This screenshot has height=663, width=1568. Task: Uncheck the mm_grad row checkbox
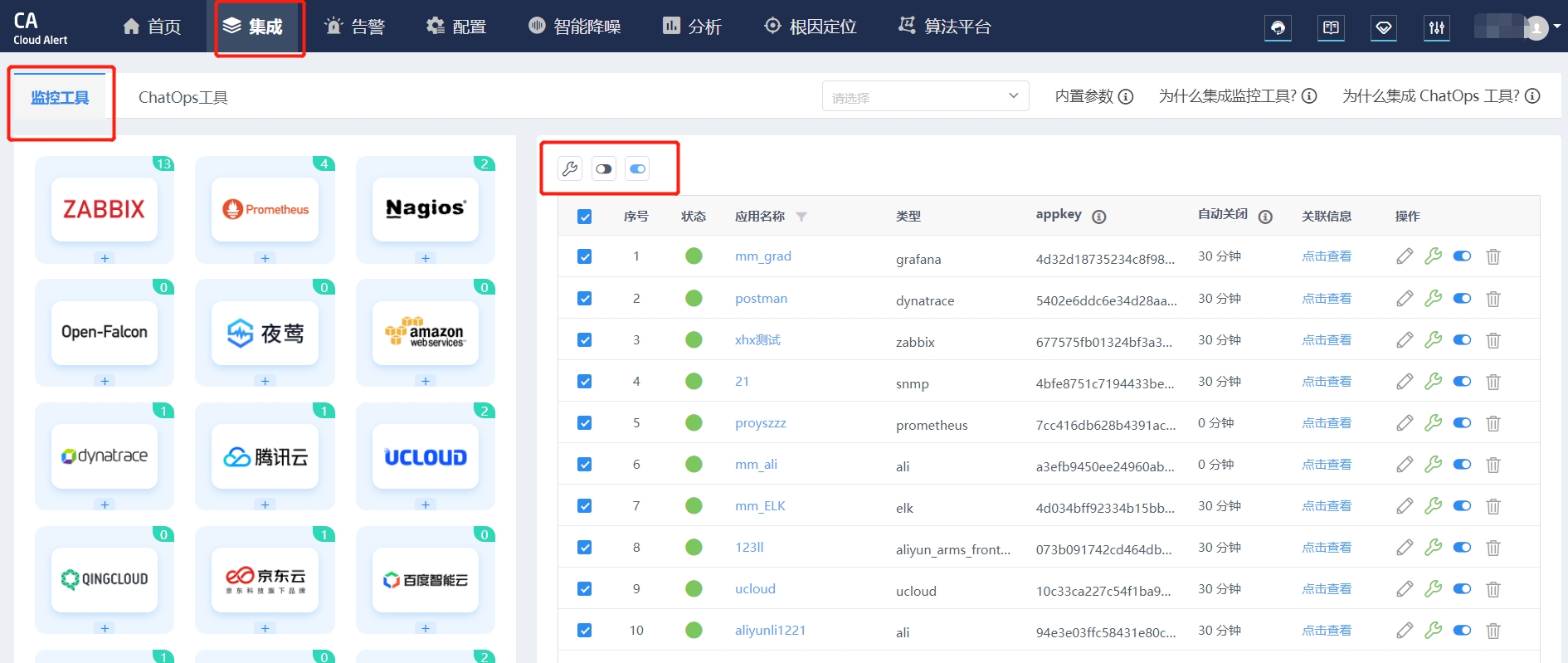[x=584, y=256]
